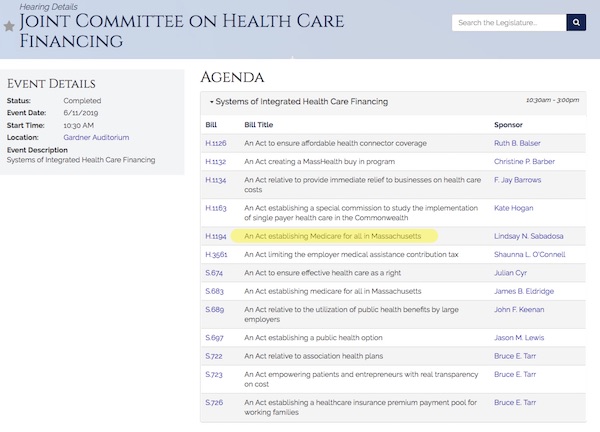Click the 'Joint Committee on Health Care Financing' heading
The image size is (600, 432).
tap(182, 31)
